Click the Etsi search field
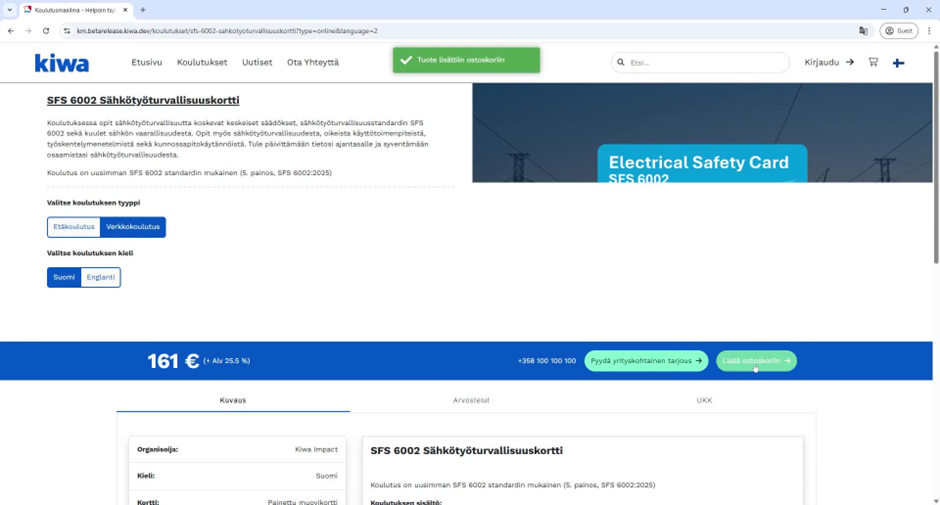The width and height of the screenshot is (940, 505). coord(700,62)
